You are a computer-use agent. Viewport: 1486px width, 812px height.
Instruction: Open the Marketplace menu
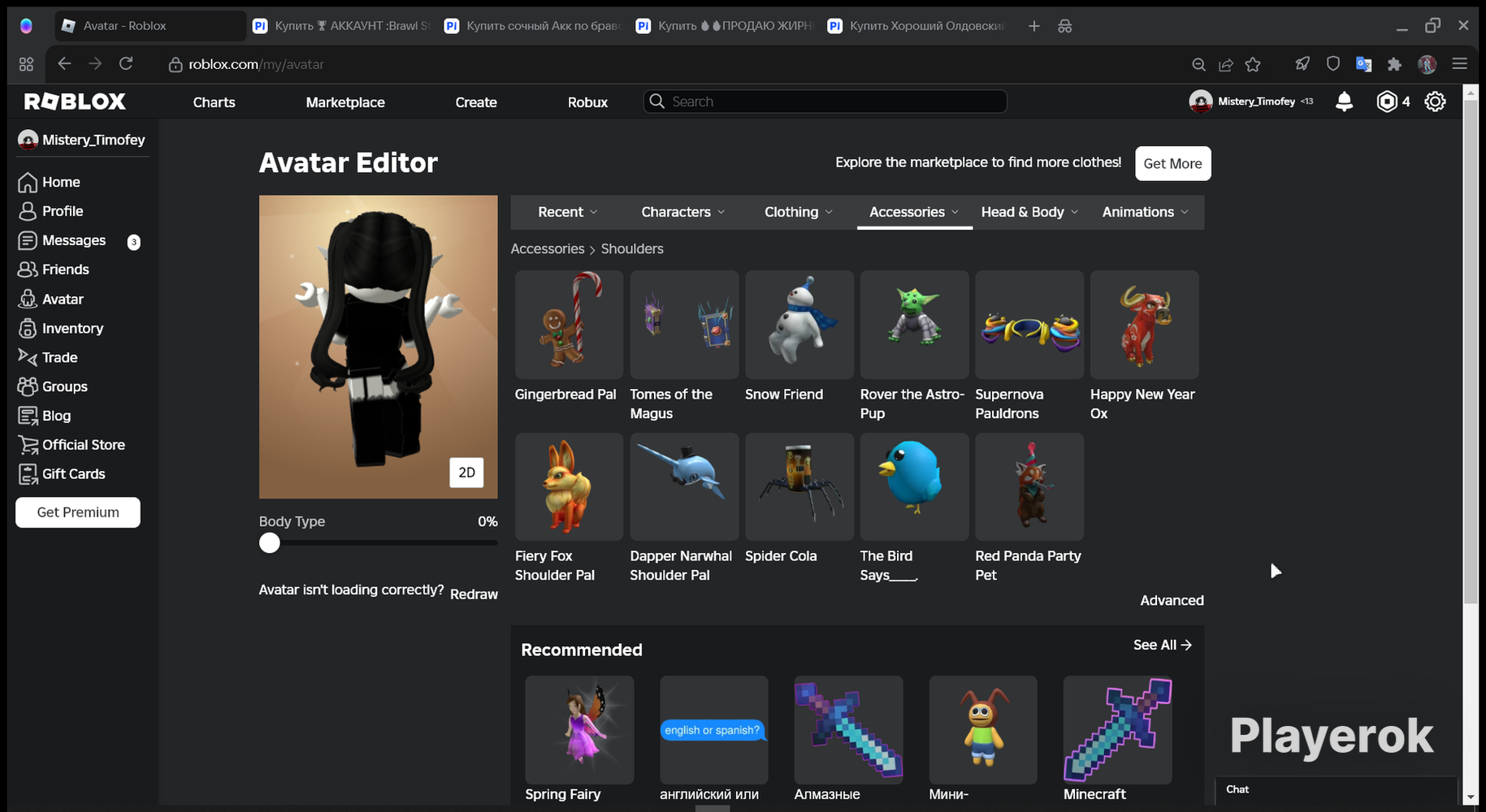tap(345, 102)
